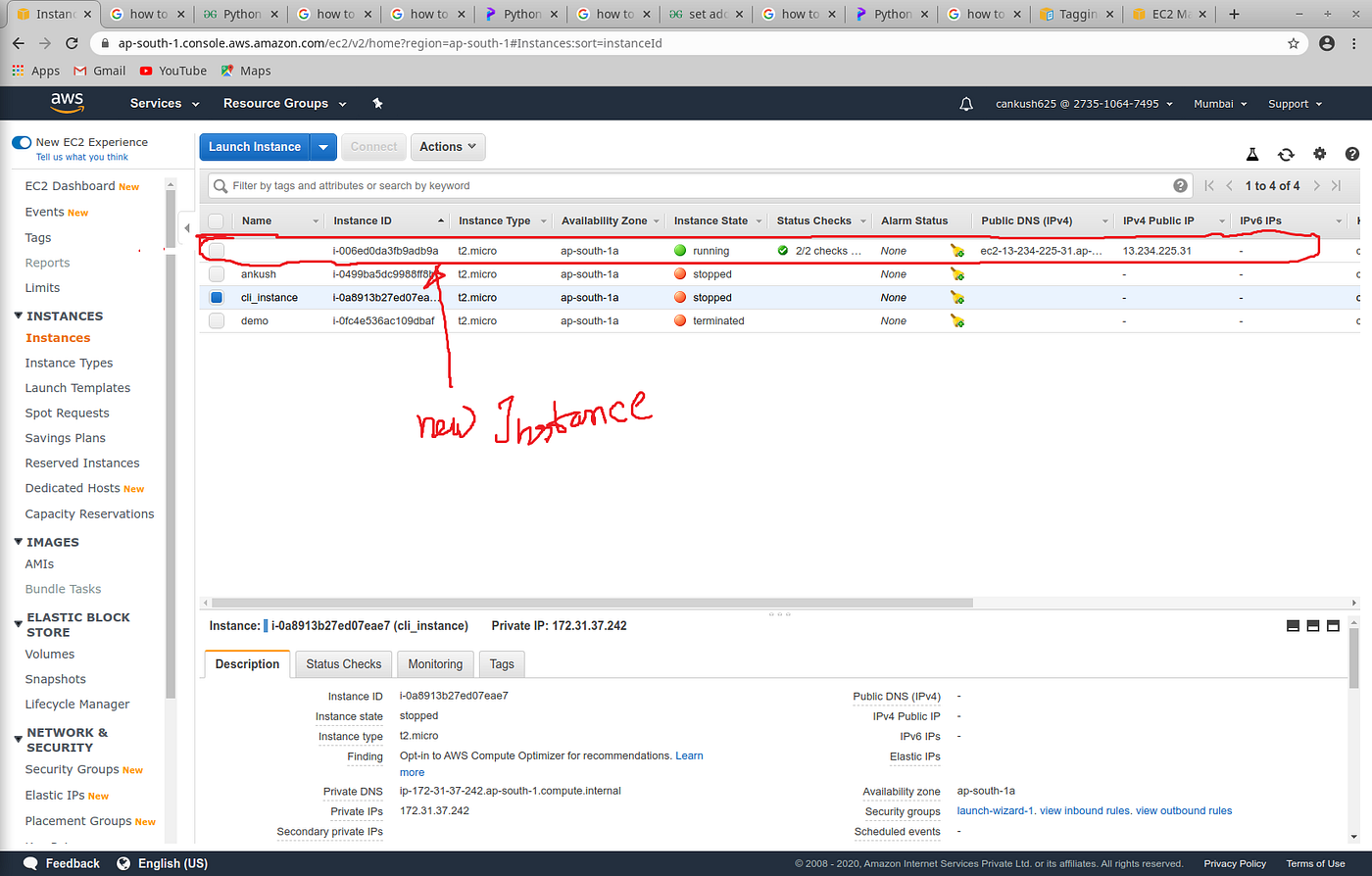The height and width of the screenshot is (876, 1372).
Task: Go to last page of results
Action: [x=1336, y=185]
